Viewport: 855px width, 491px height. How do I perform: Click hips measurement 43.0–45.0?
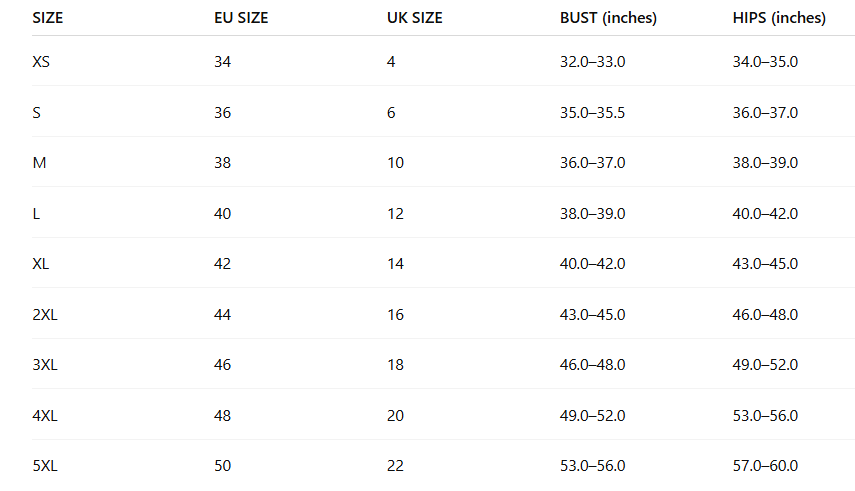point(765,264)
